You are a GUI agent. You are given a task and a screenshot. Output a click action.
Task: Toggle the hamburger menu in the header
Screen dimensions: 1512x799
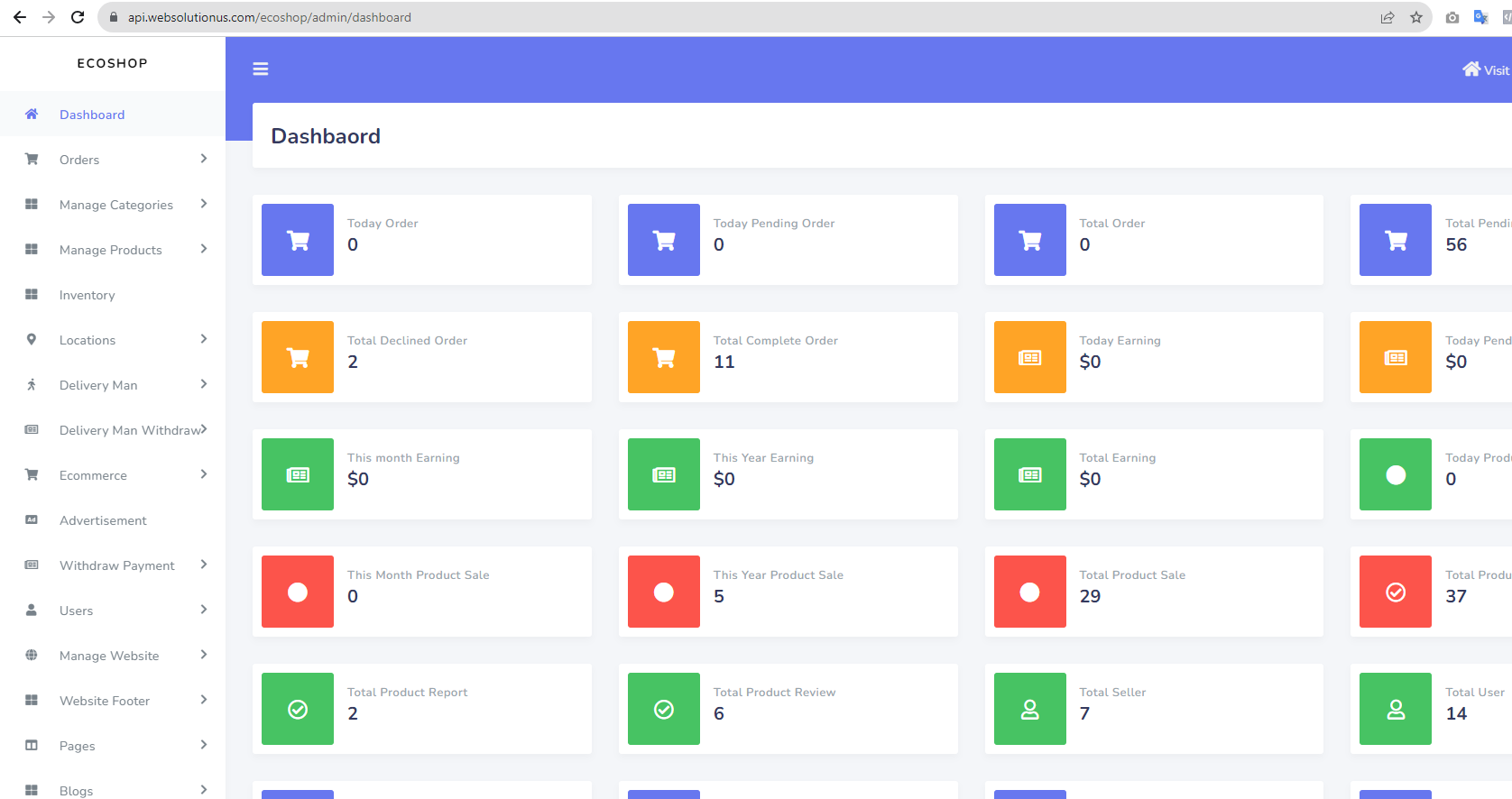tap(261, 69)
